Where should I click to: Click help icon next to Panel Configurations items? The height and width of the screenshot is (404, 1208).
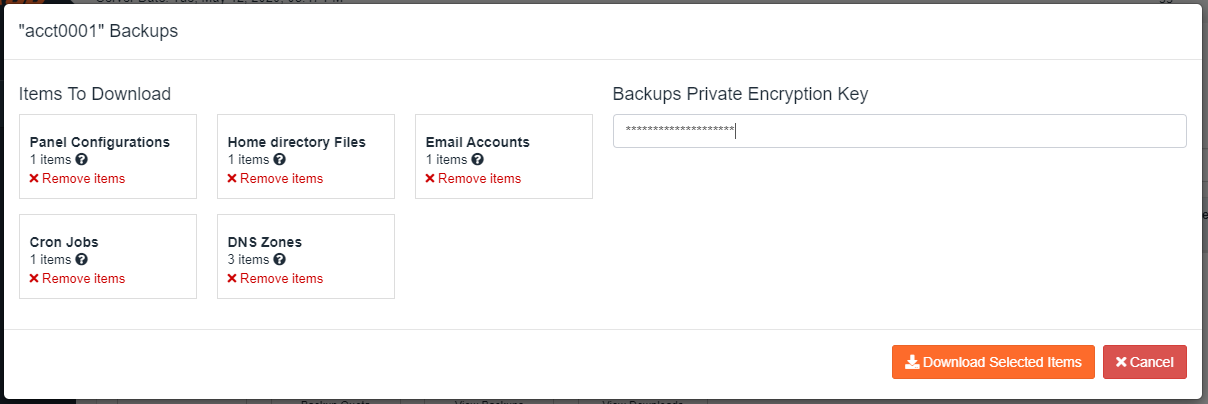coord(81,159)
